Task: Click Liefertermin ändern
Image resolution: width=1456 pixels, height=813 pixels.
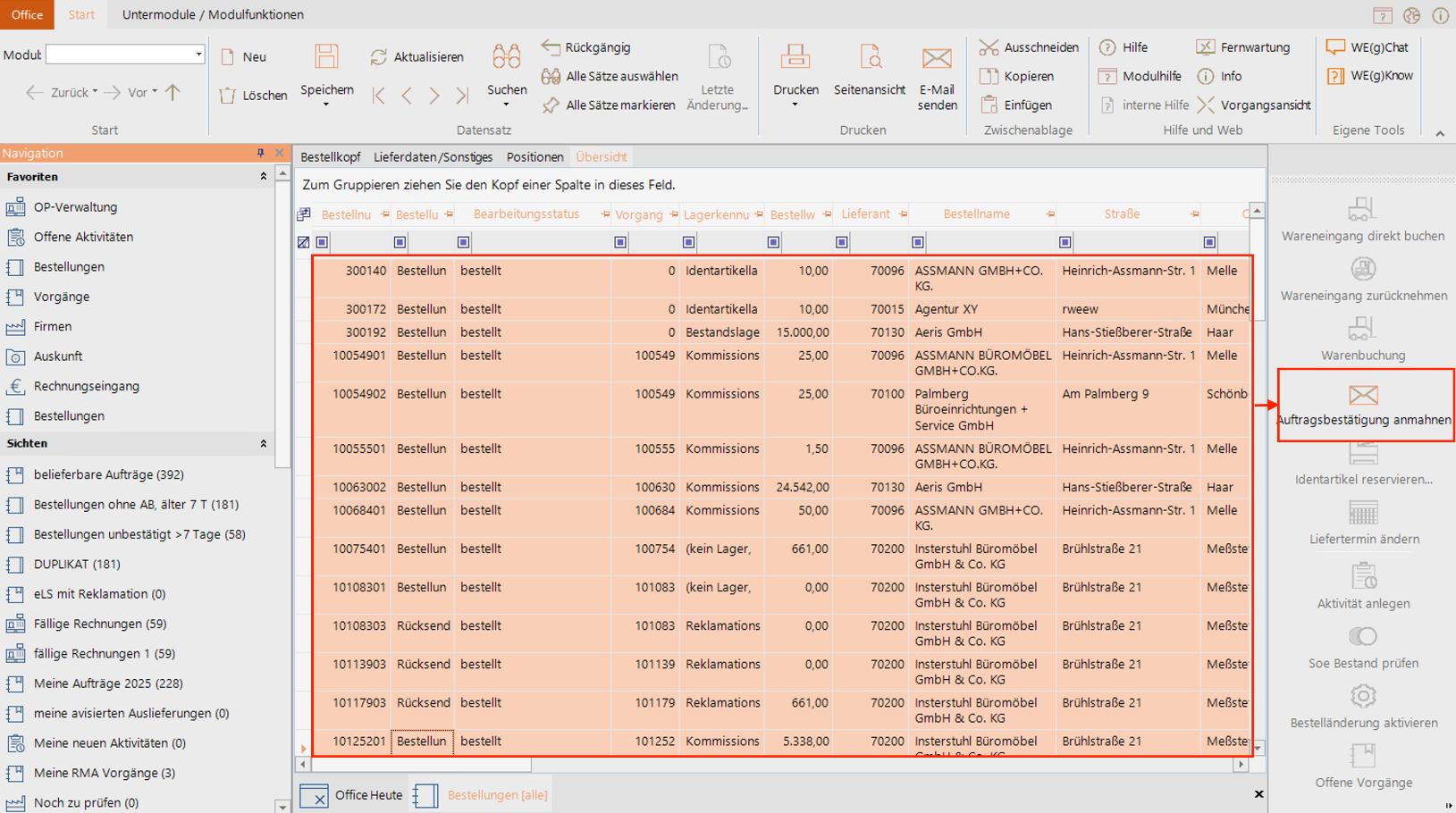Action: pyautogui.click(x=1363, y=524)
